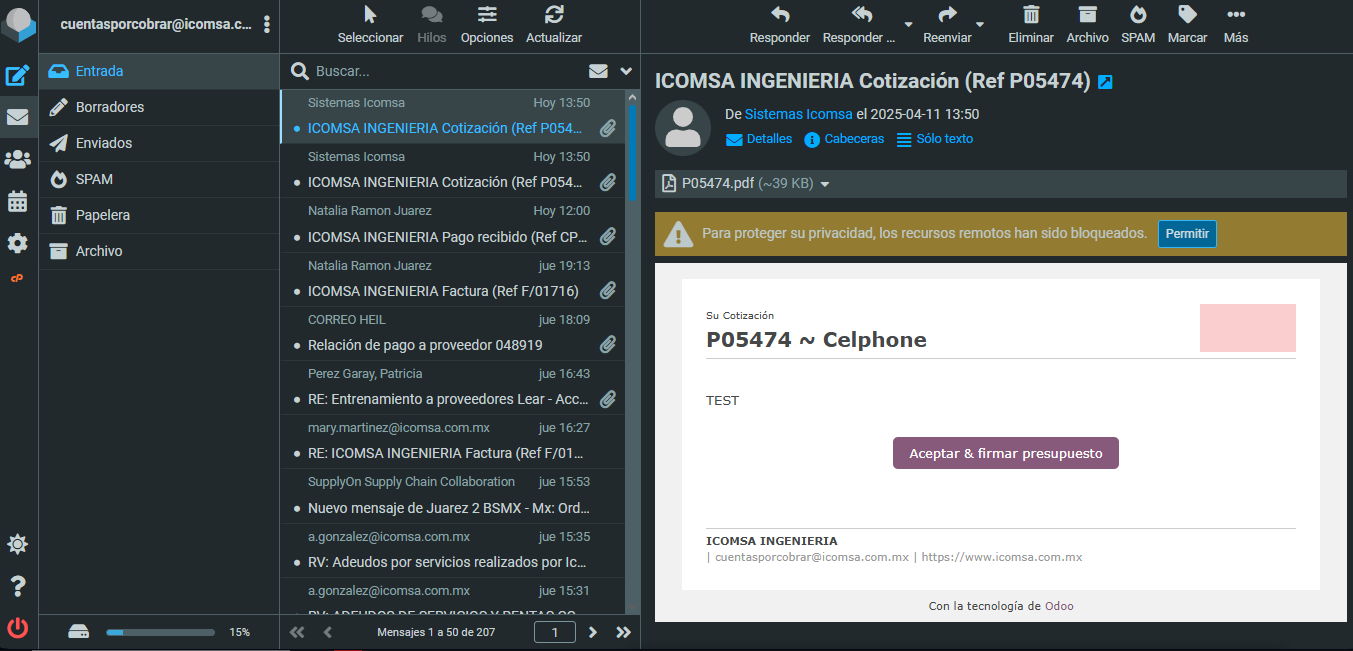1353x651 pixels.
Task: Open the Borradores drafts folder
Action: coord(159,107)
